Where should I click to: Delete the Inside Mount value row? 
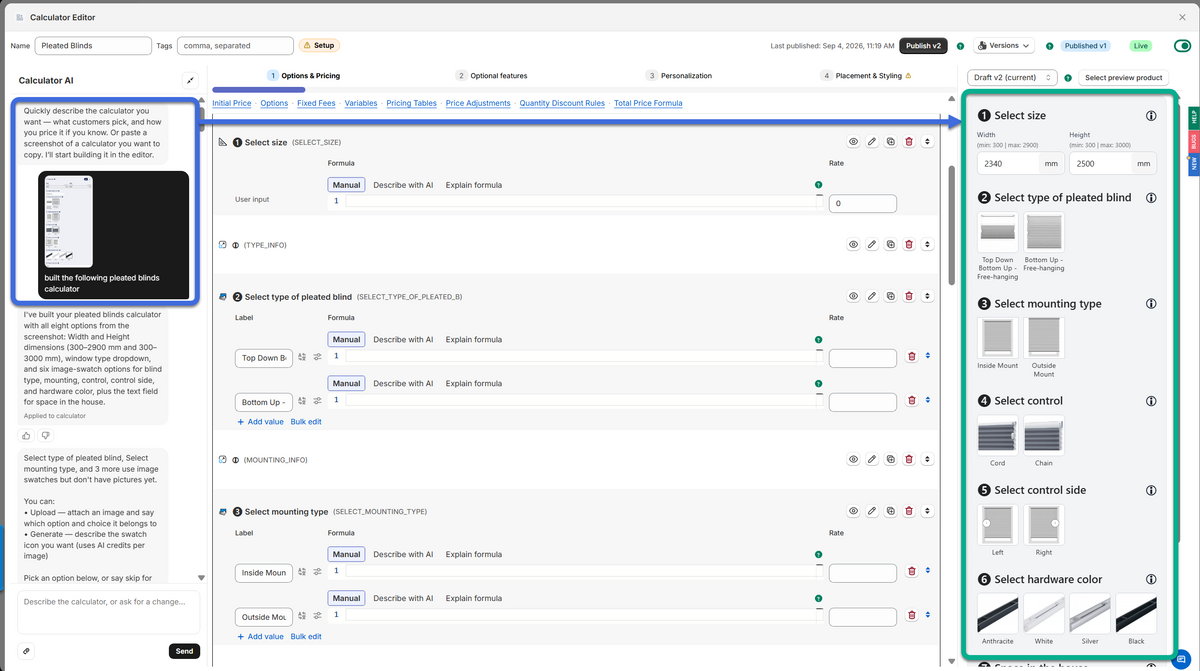(x=912, y=571)
